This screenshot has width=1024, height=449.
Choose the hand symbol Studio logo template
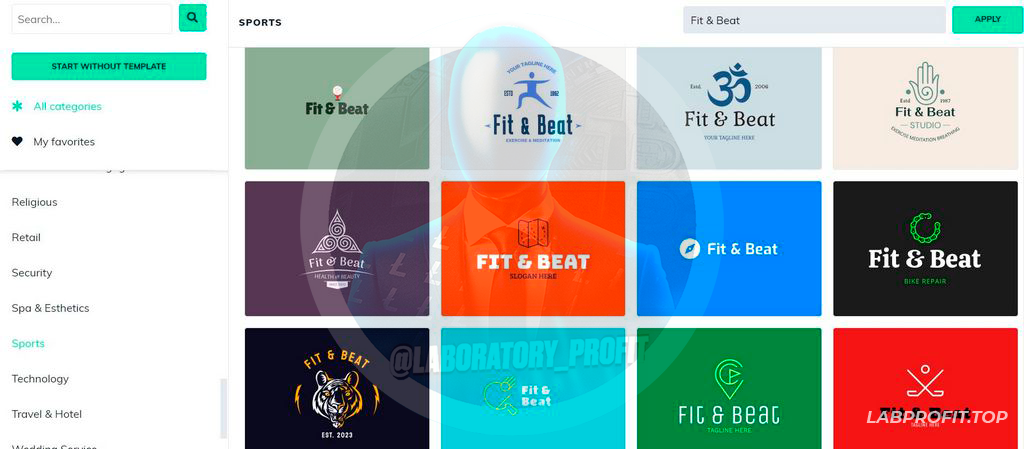(925, 108)
